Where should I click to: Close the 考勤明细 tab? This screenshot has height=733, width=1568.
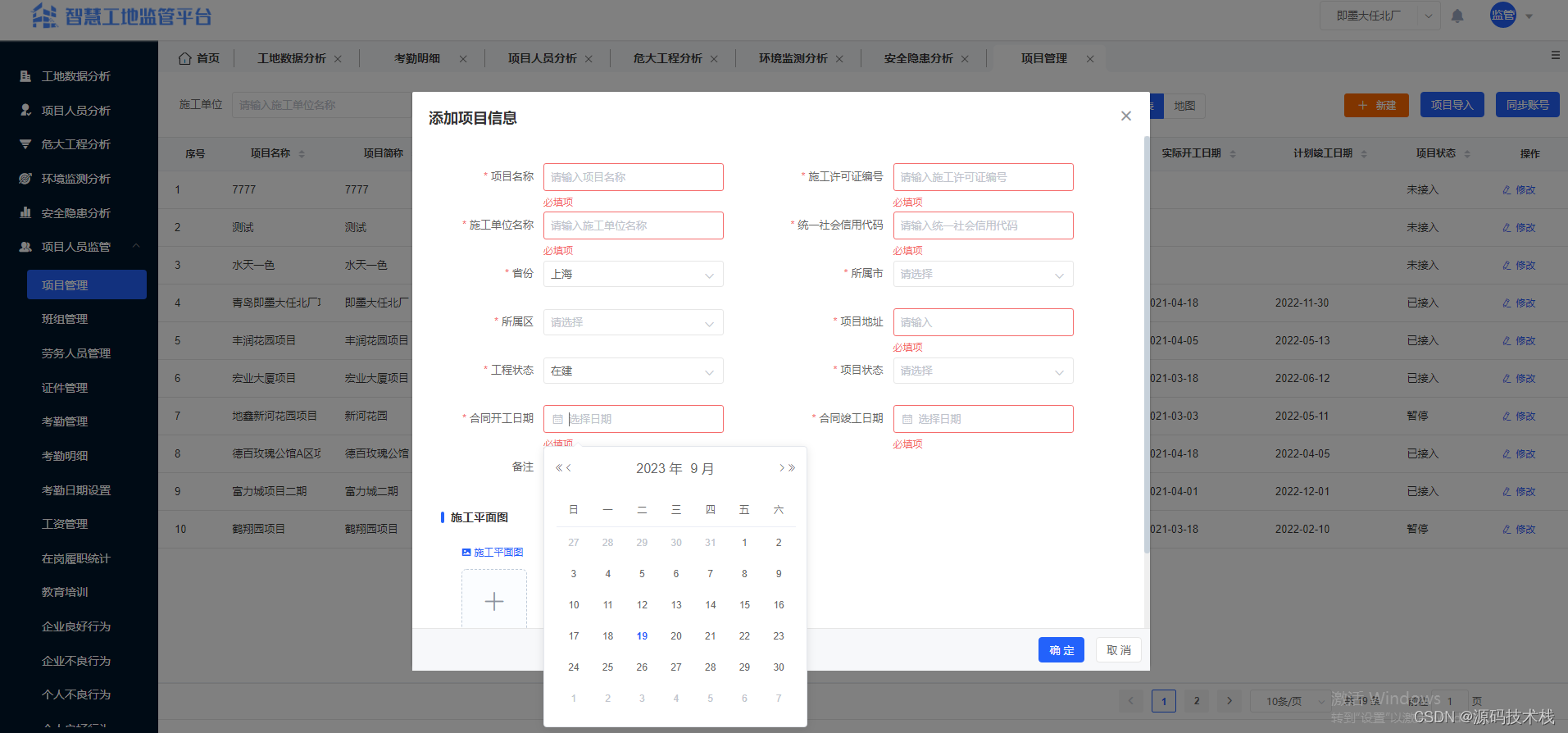463,59
